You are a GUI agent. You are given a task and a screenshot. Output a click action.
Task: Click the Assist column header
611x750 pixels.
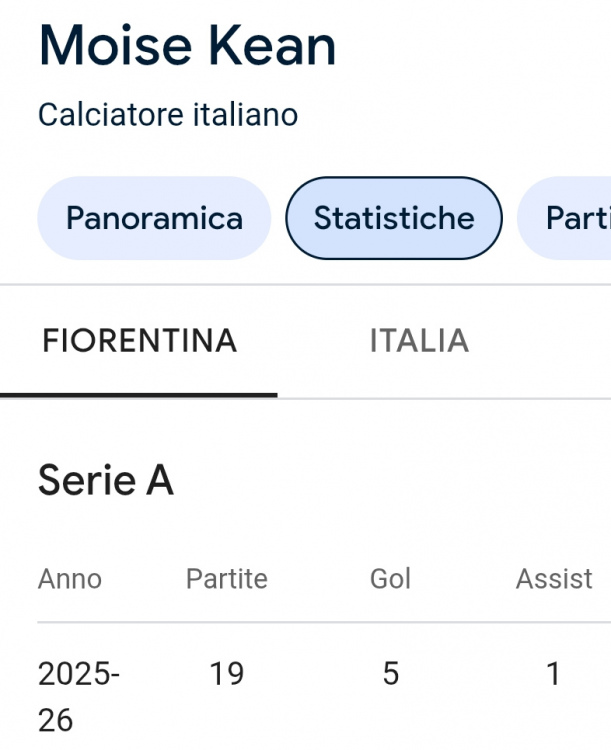pyautogui.click(x=554, y=578)
